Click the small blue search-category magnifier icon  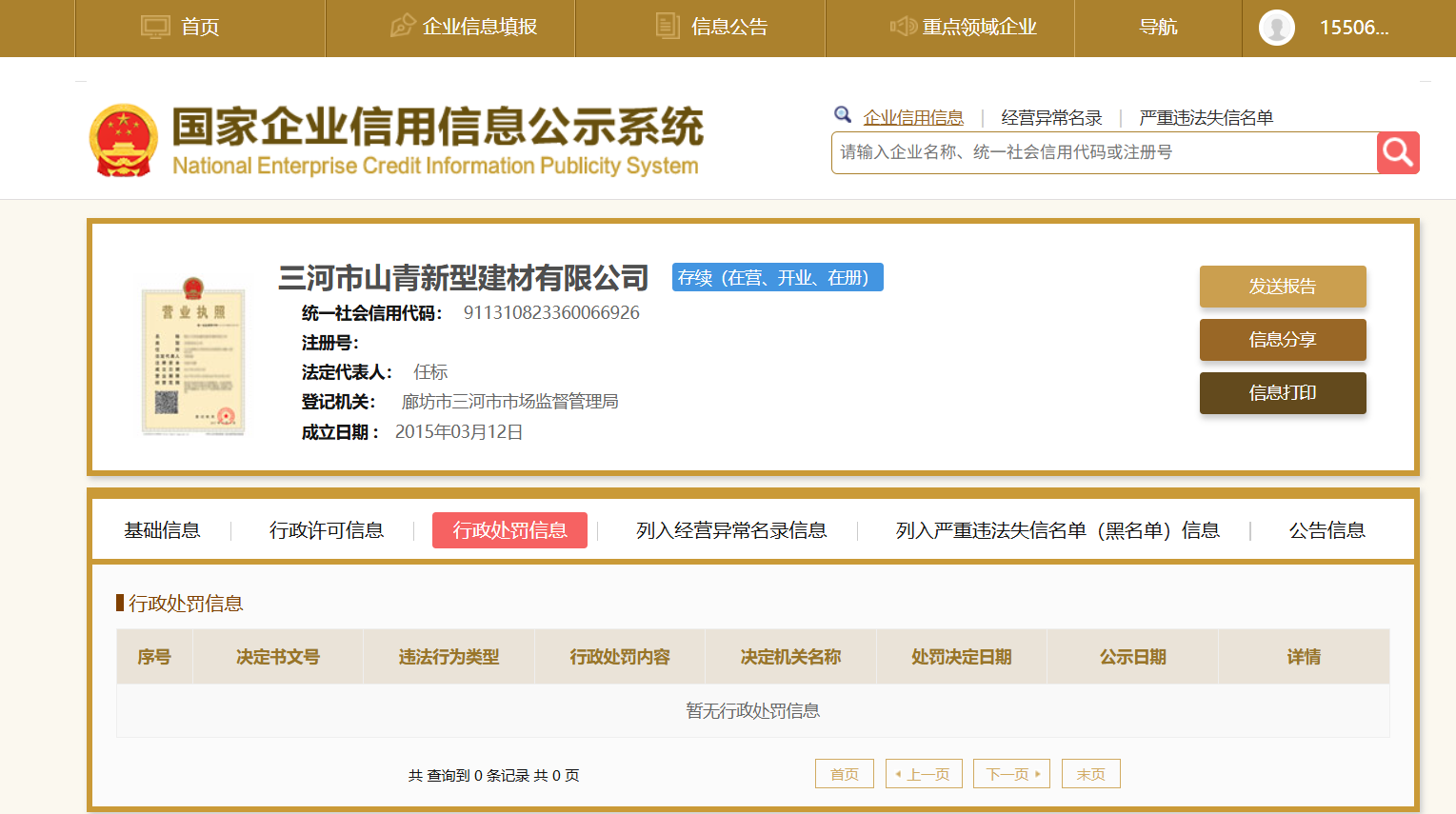(x=843, y=115)
